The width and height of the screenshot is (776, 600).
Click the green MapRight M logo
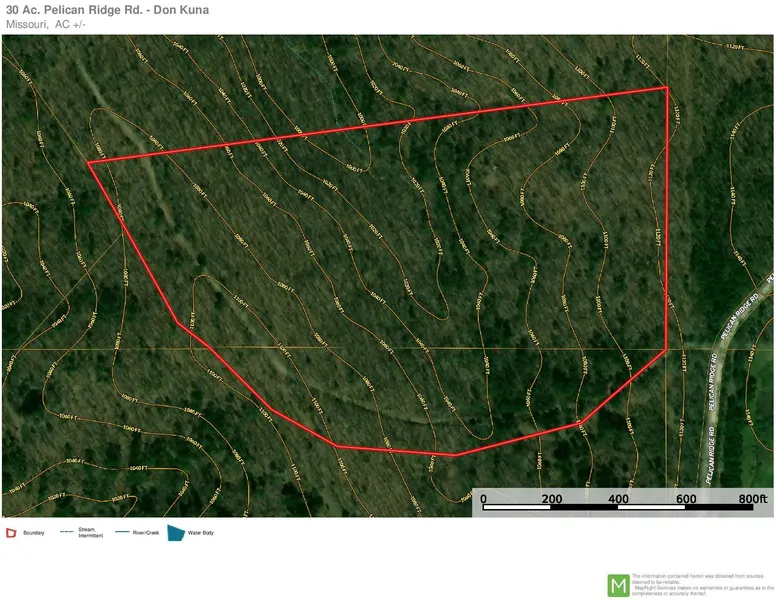(x=619, y=585)
